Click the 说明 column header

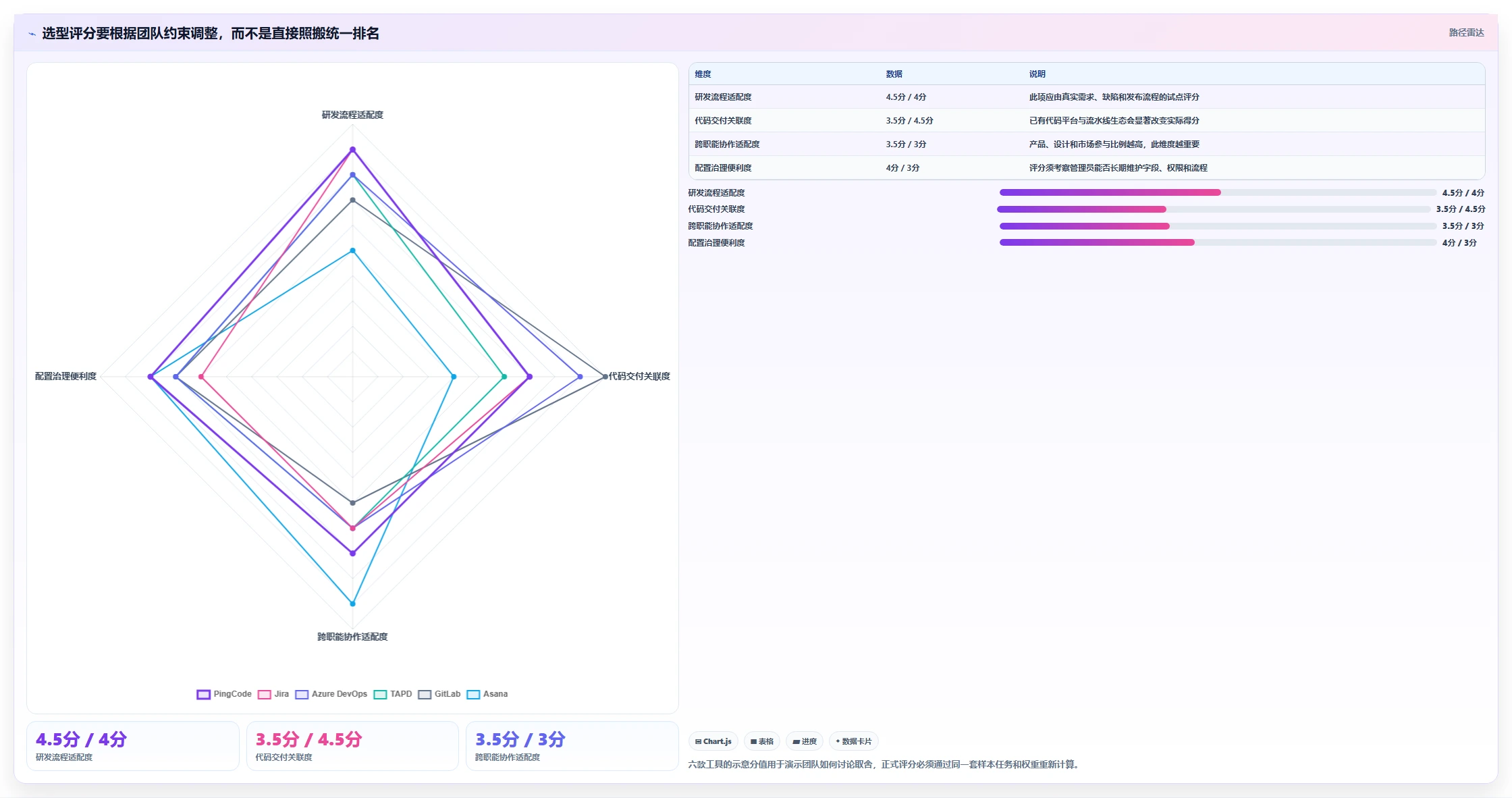coord(1037,74)
